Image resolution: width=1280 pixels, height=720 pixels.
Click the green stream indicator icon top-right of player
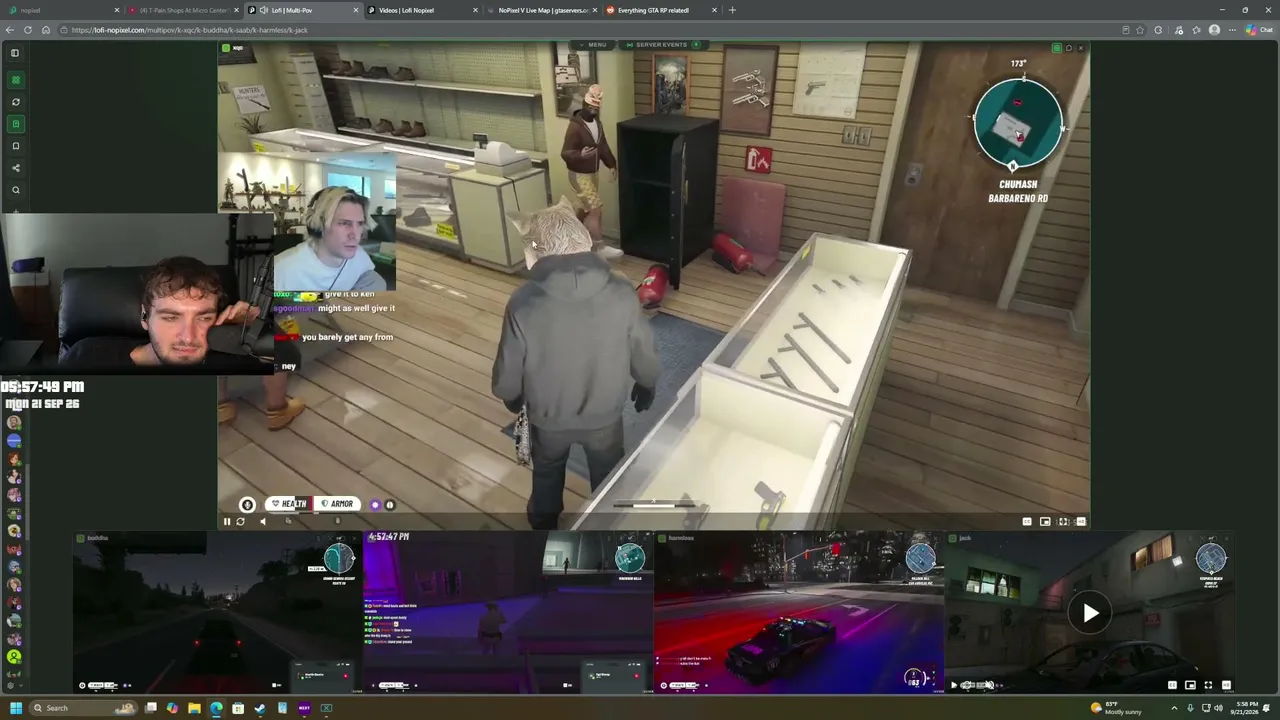(x=1056, y=48)
